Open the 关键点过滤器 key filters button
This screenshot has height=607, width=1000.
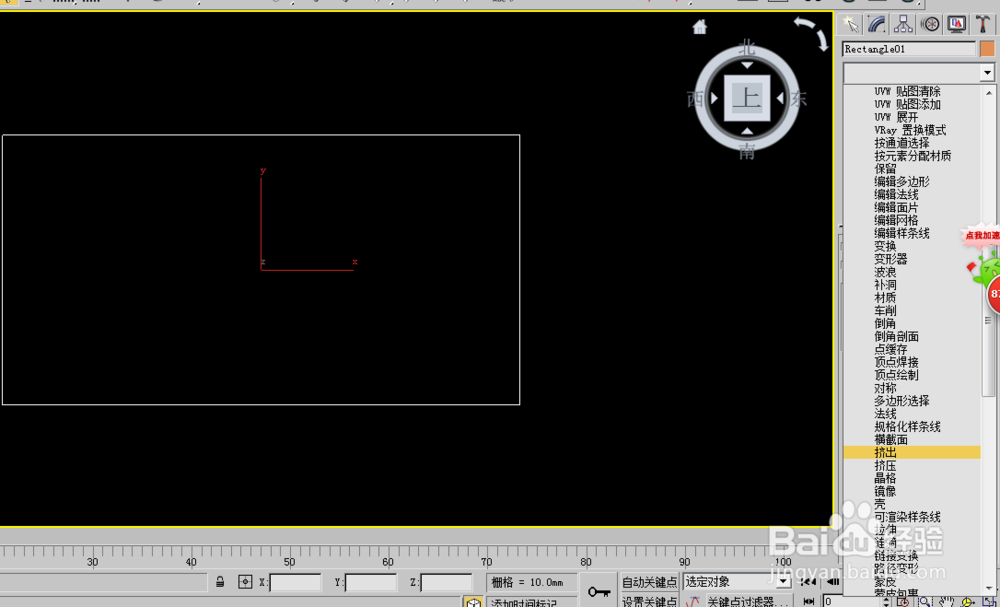point(749,601)
